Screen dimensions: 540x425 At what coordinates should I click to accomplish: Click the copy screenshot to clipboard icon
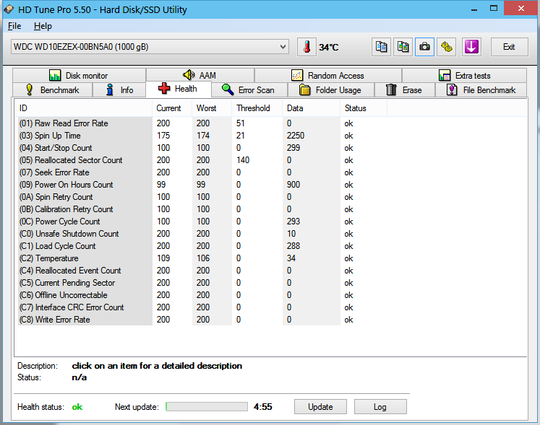(x=403, y=47)
